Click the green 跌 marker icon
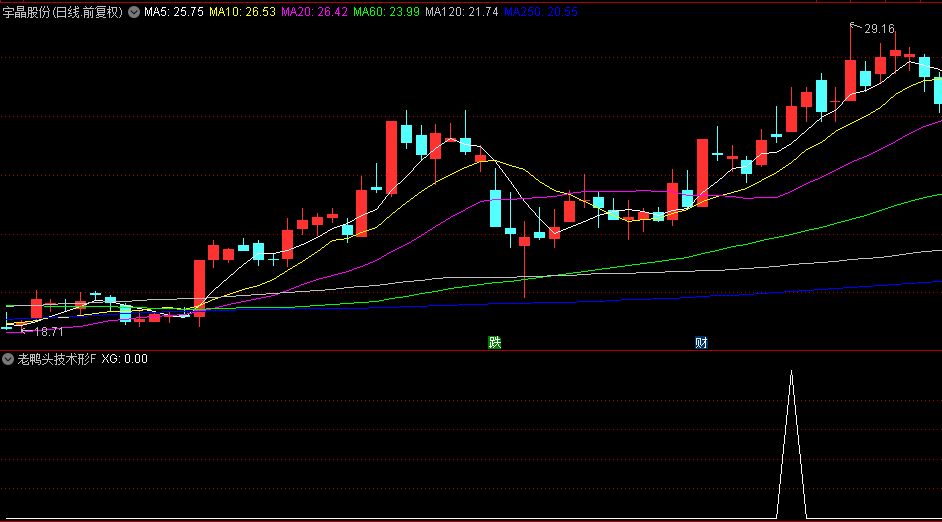Viewport: 942px width, 522px height. tap(494, 342)
